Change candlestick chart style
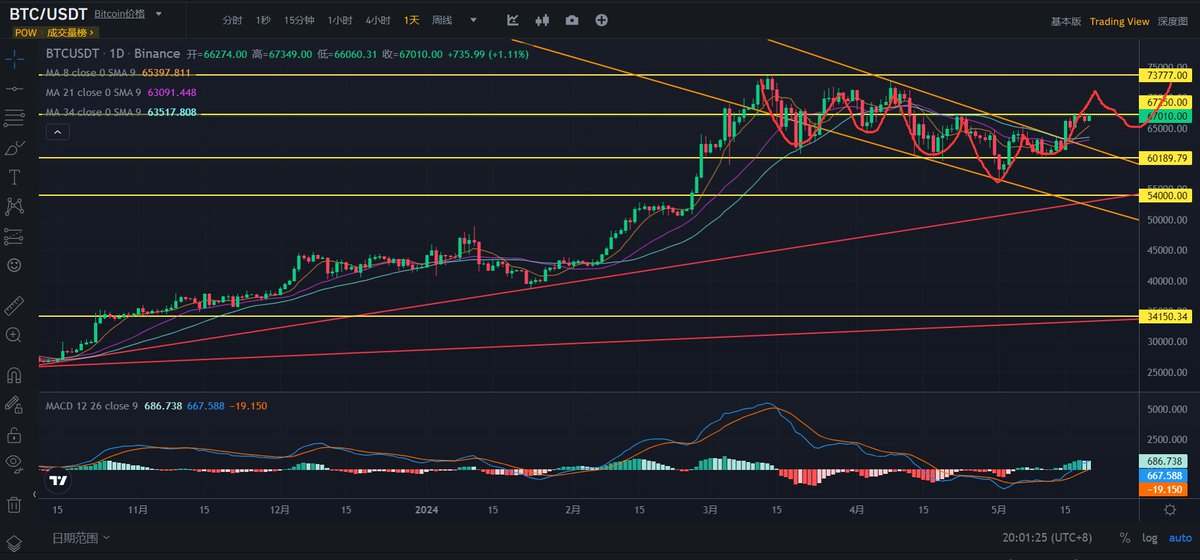1200x560 pixels. click(543, 20)
